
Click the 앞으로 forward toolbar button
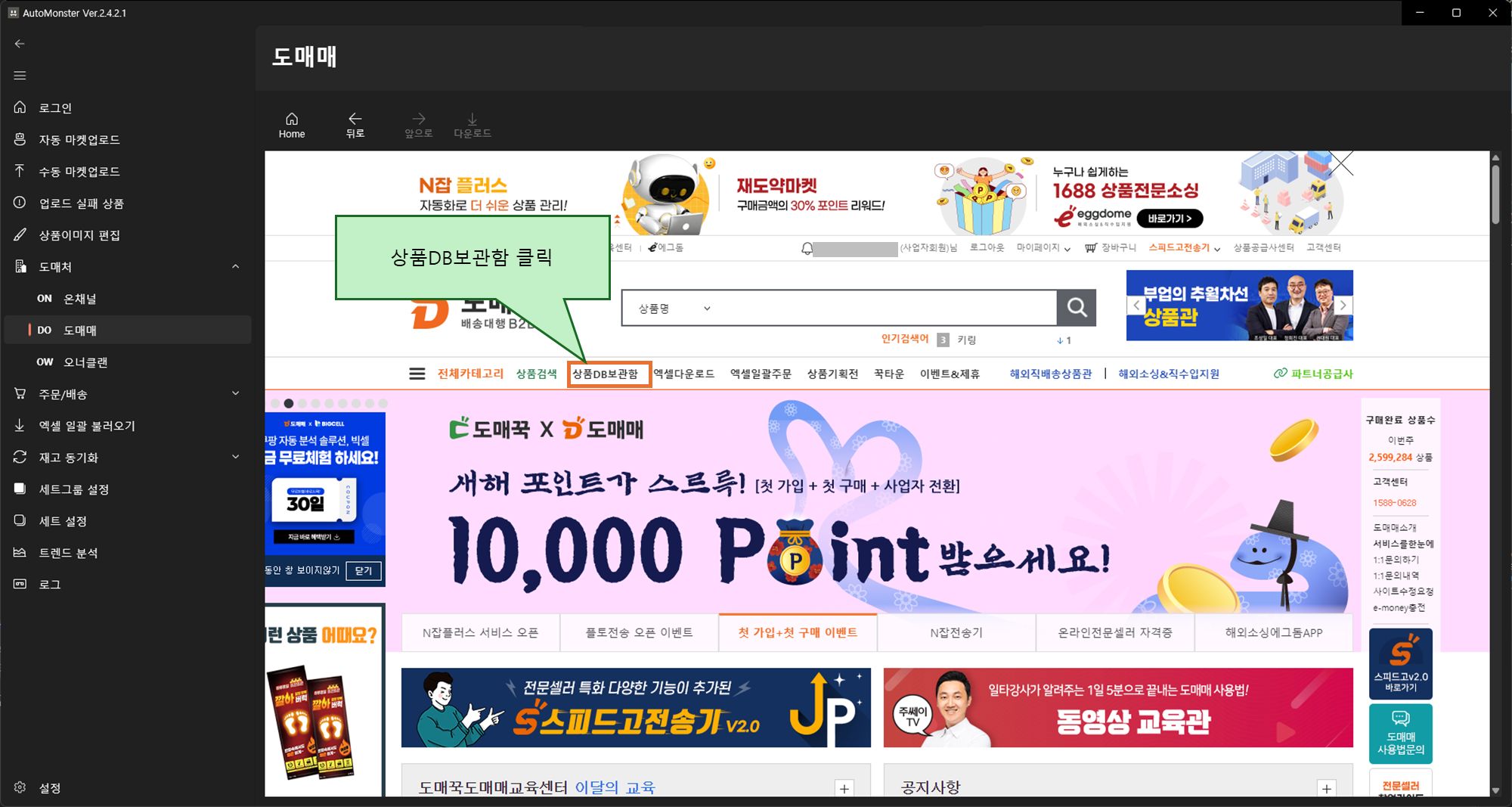419,126
